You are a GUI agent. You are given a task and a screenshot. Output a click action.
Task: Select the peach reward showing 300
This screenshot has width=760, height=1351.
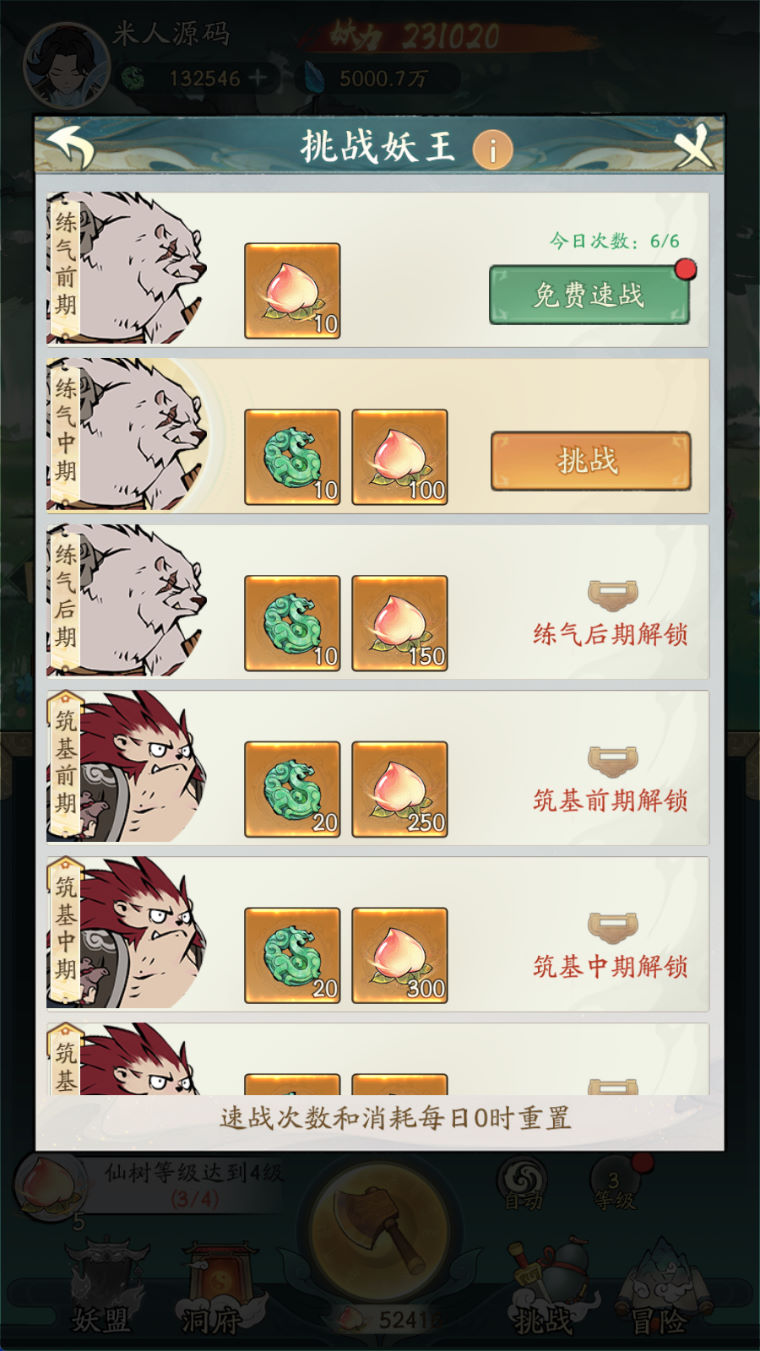click(400, 955)
